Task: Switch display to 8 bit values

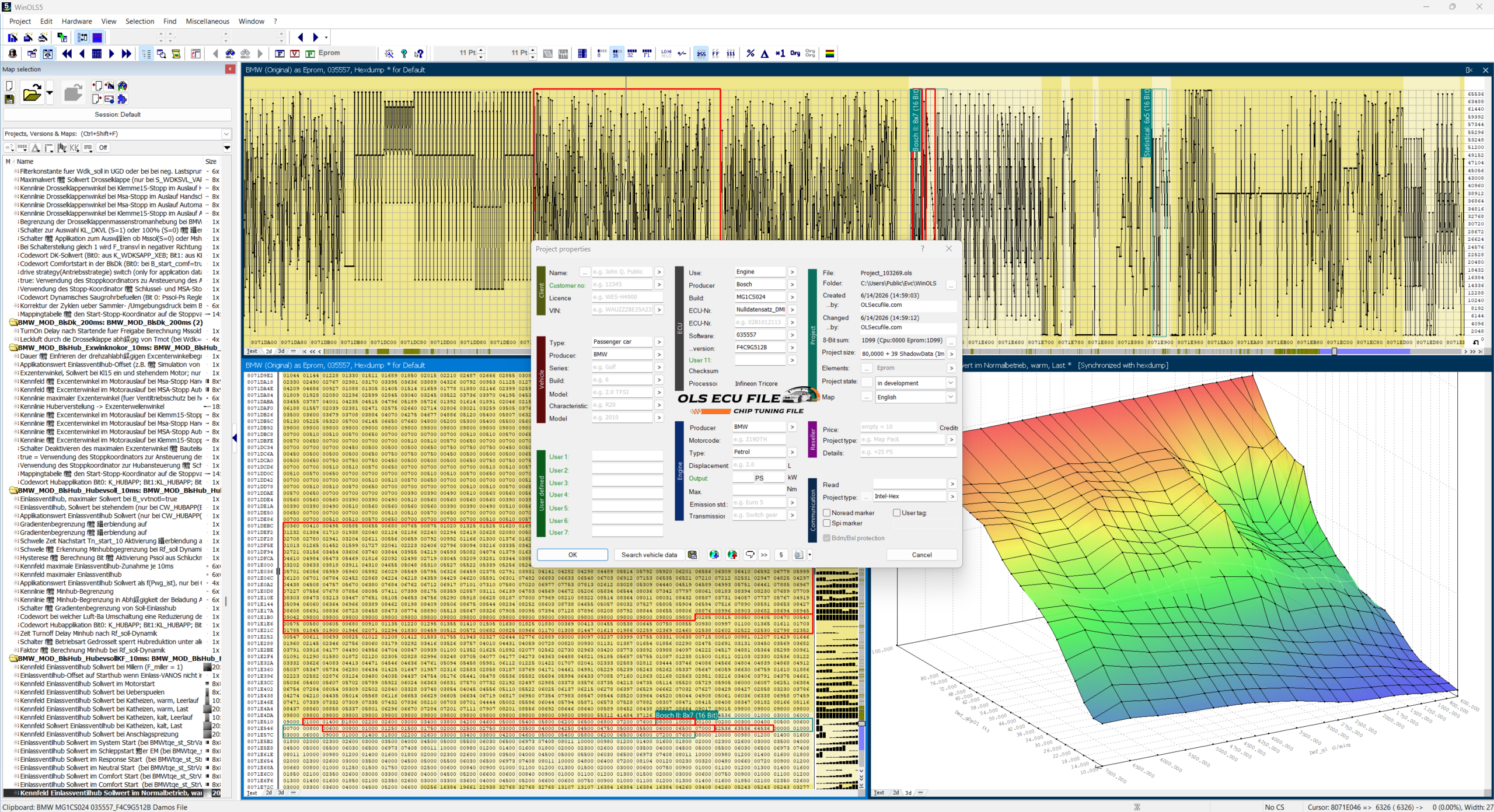Action: pyautogui.click(x=601, y=54)
